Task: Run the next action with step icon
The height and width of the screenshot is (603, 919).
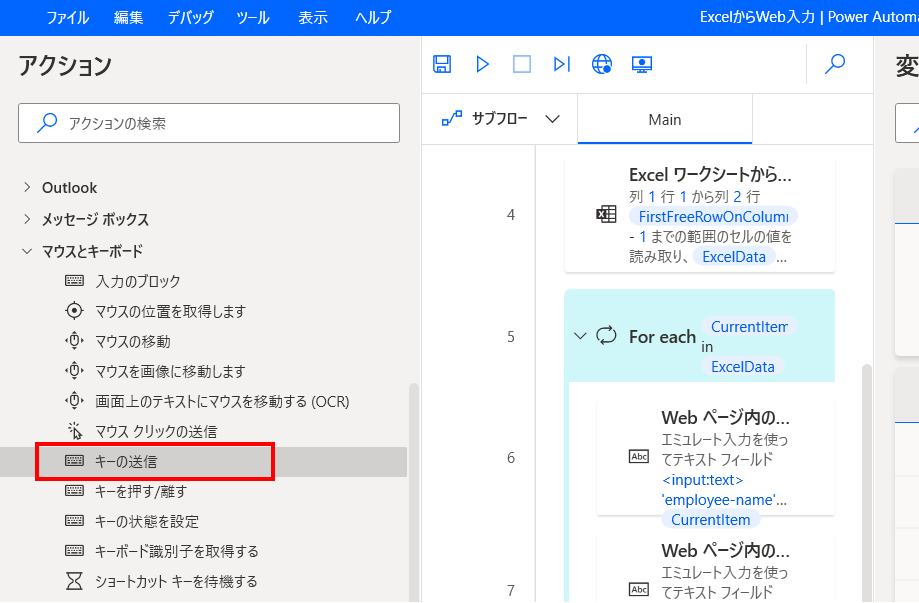Action: (561, 64)
